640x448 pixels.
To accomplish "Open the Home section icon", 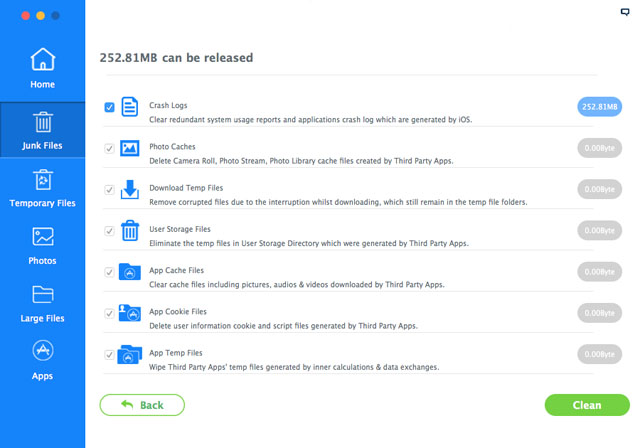I will (42, 59).
